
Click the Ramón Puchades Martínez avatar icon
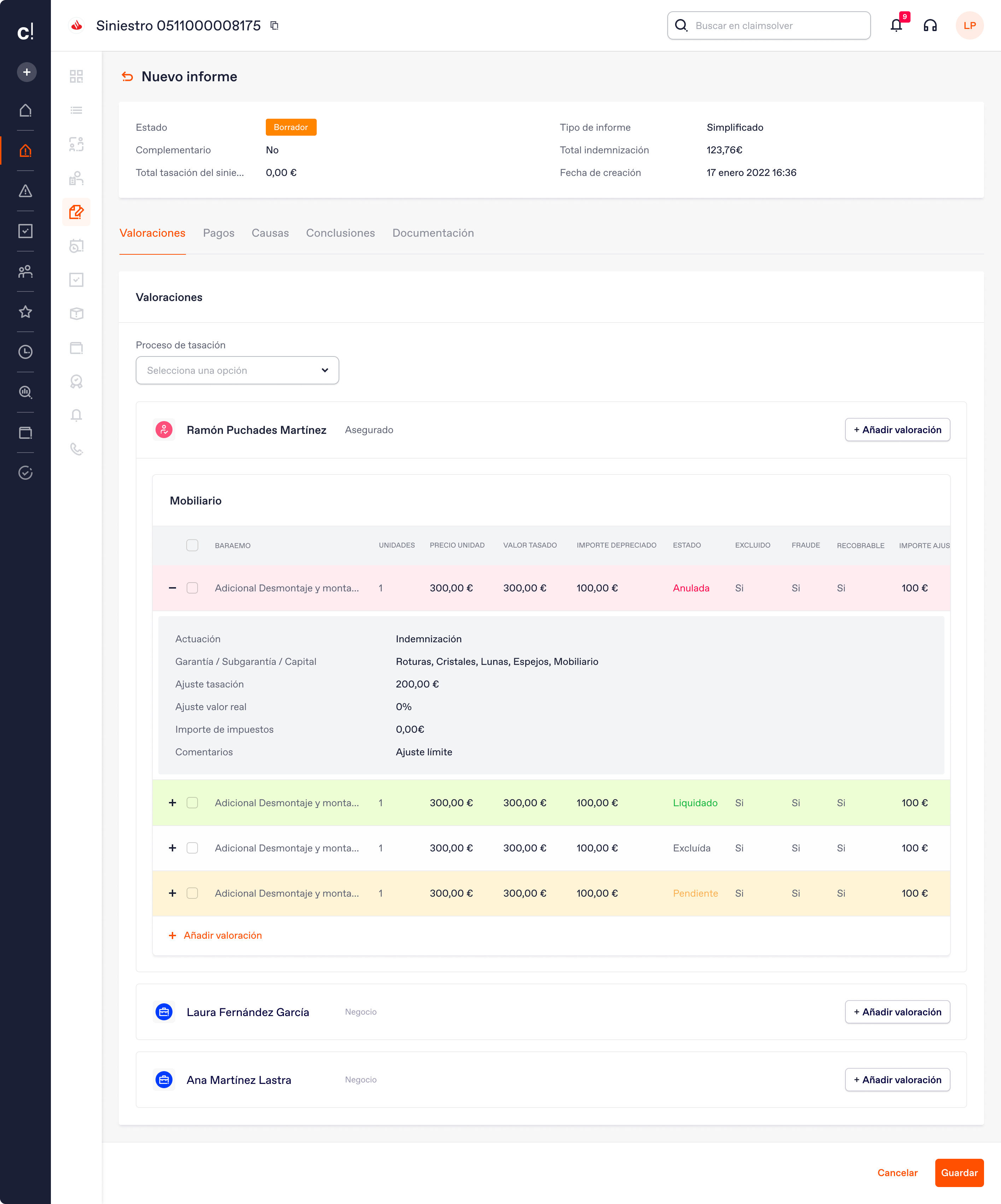pos(164,430)
